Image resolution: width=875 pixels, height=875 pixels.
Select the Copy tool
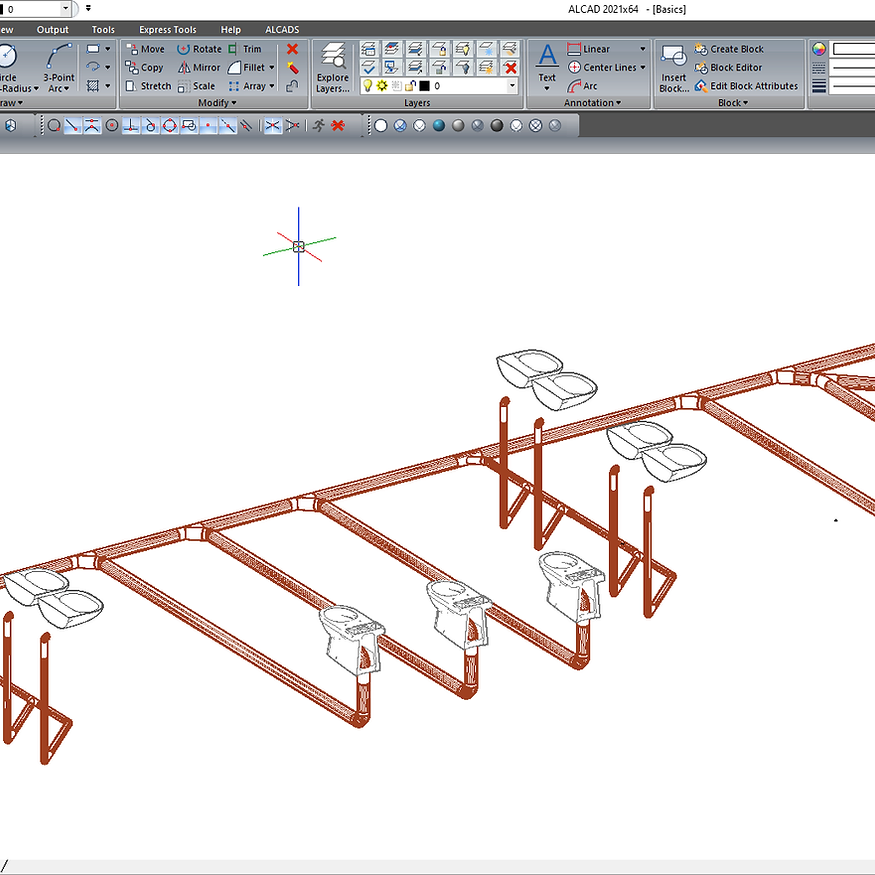point(145,68)
